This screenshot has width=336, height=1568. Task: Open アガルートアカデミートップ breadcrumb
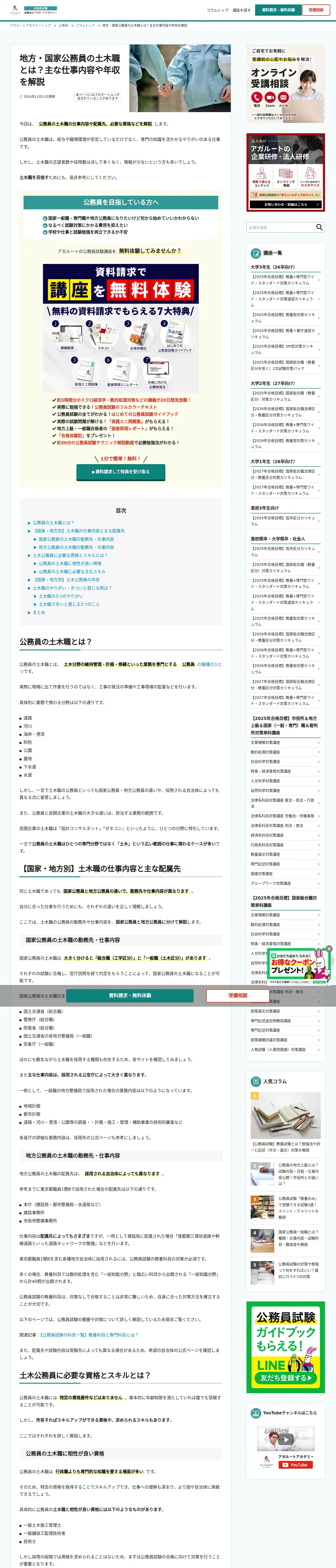click(x=31, y=26)
